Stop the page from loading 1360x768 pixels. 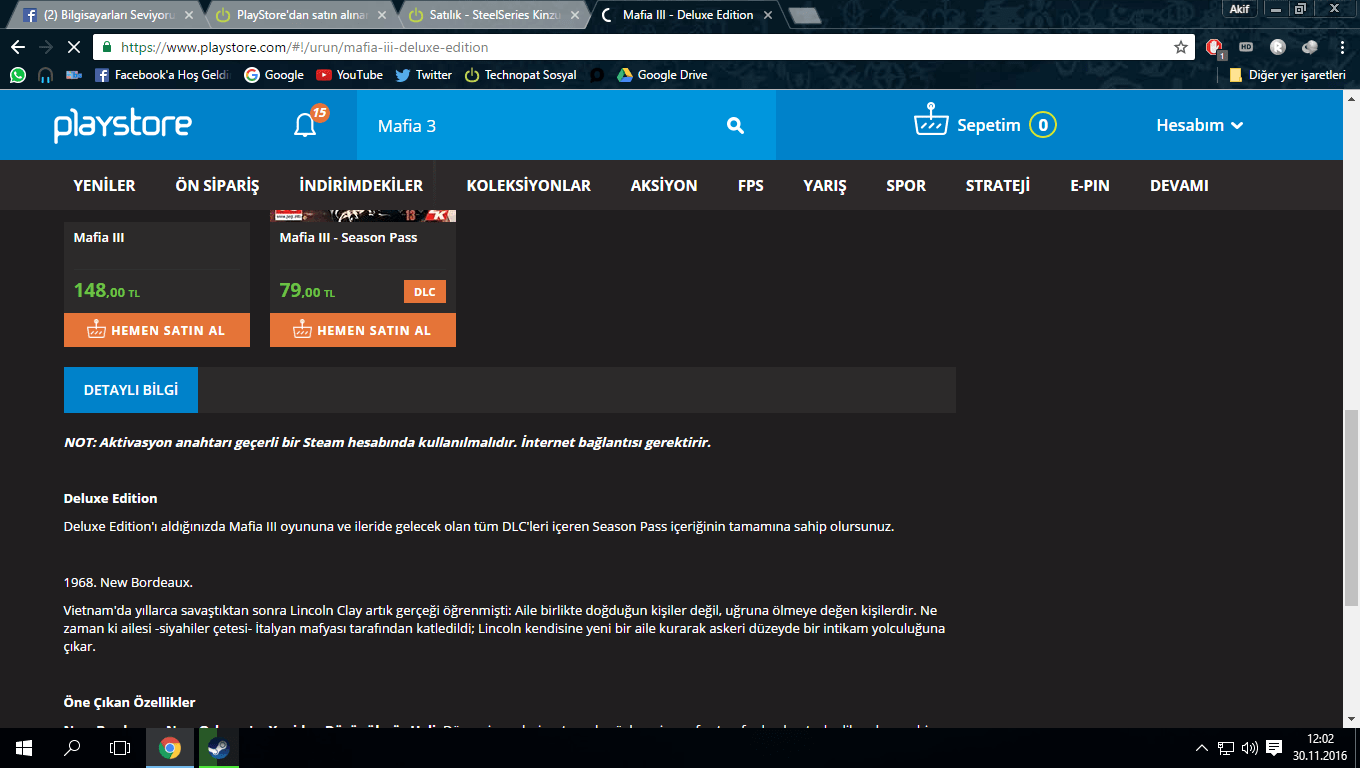75,47
